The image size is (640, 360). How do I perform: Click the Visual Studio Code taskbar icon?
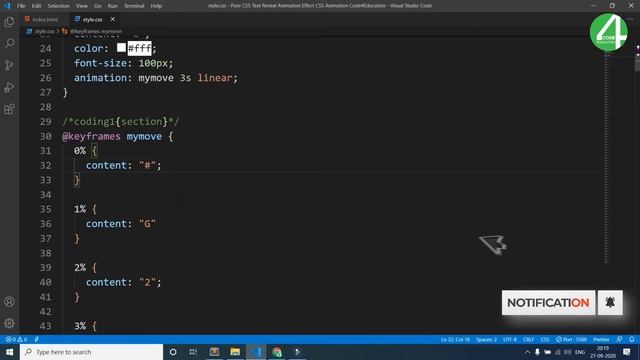click(x=256, y=352)
